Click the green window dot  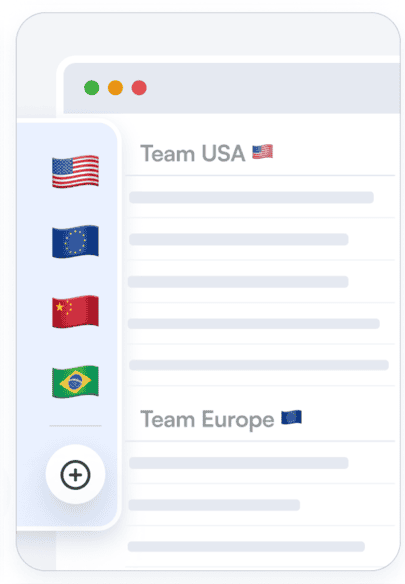(92, 88)
